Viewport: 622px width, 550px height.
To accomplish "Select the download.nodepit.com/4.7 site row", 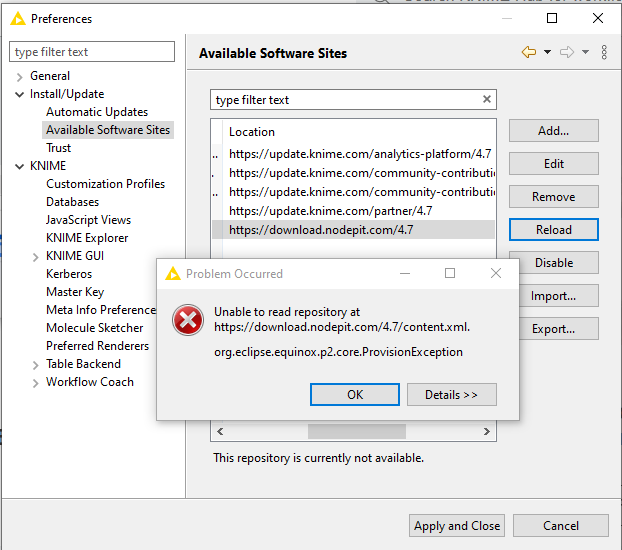I will [353, 230].
